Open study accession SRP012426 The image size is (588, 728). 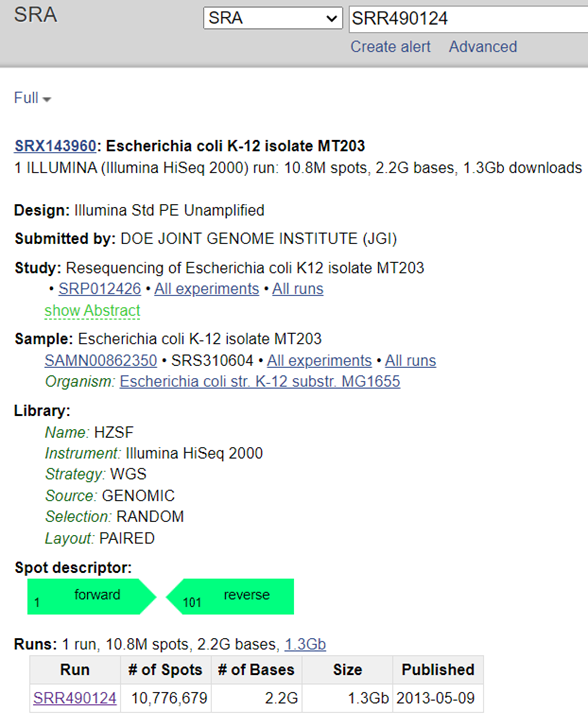[99, 289]
